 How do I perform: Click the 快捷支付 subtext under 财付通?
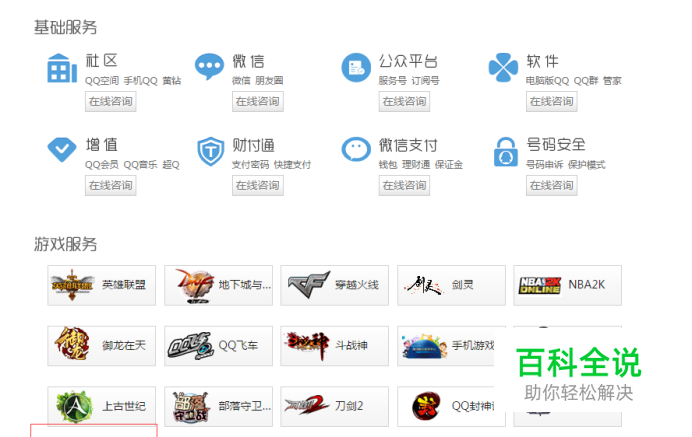point(292,165)
